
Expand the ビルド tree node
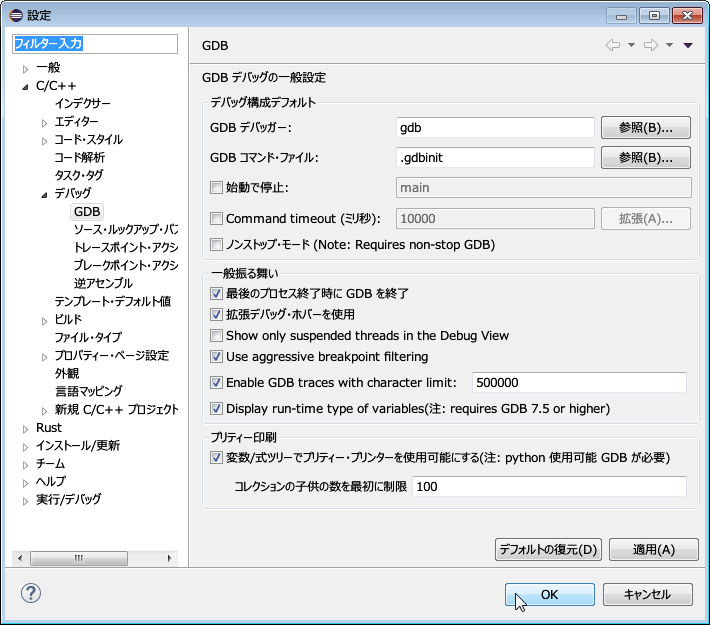click(x=44, y=321)
